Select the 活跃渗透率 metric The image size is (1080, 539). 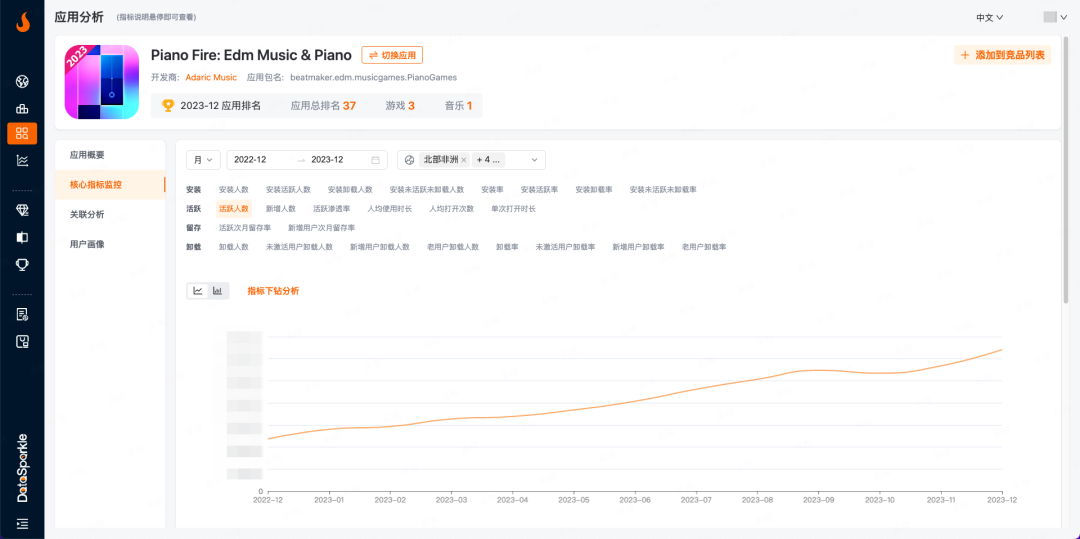pos(331,209)
